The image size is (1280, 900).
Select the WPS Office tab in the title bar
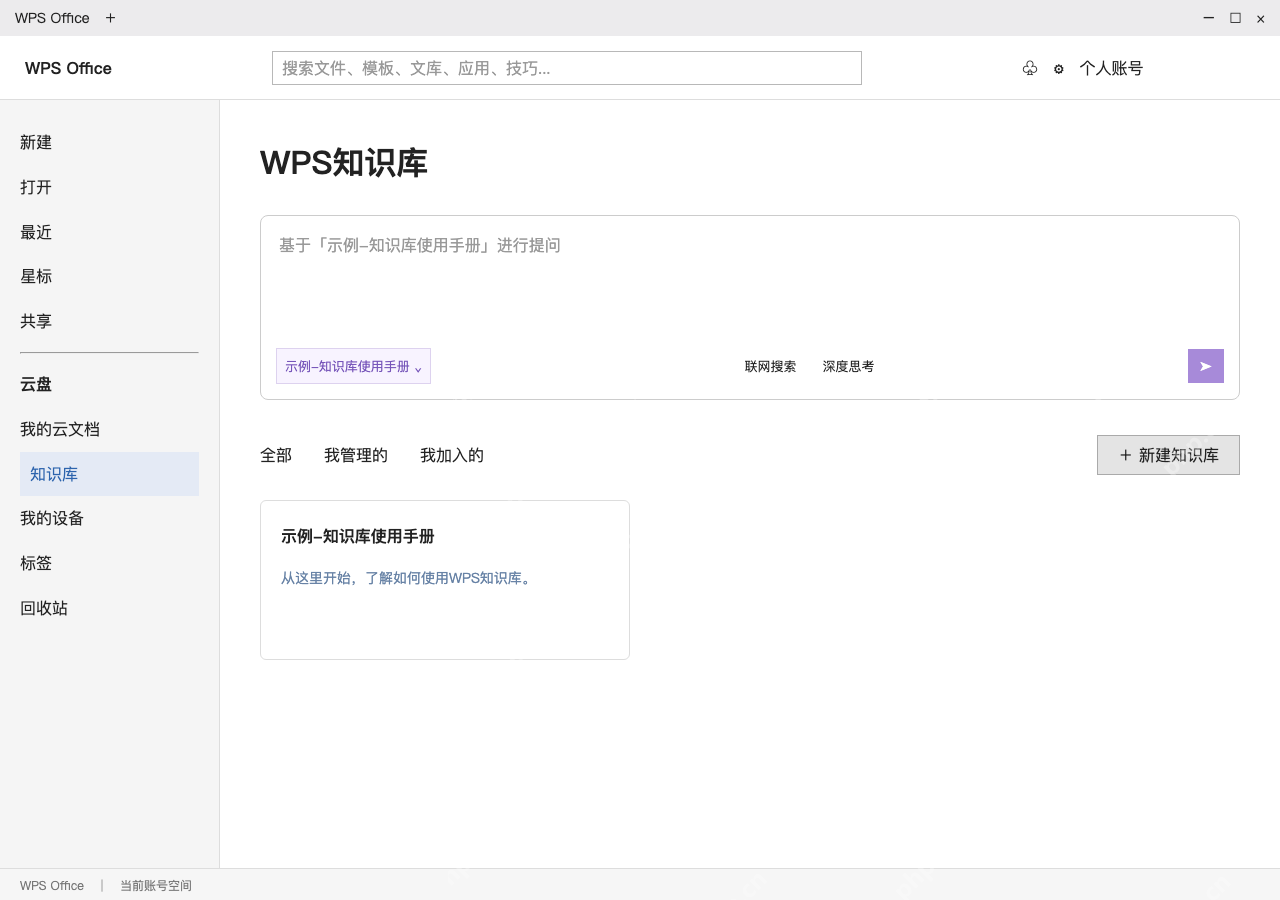pyautogui.click(x=52, y=18)
